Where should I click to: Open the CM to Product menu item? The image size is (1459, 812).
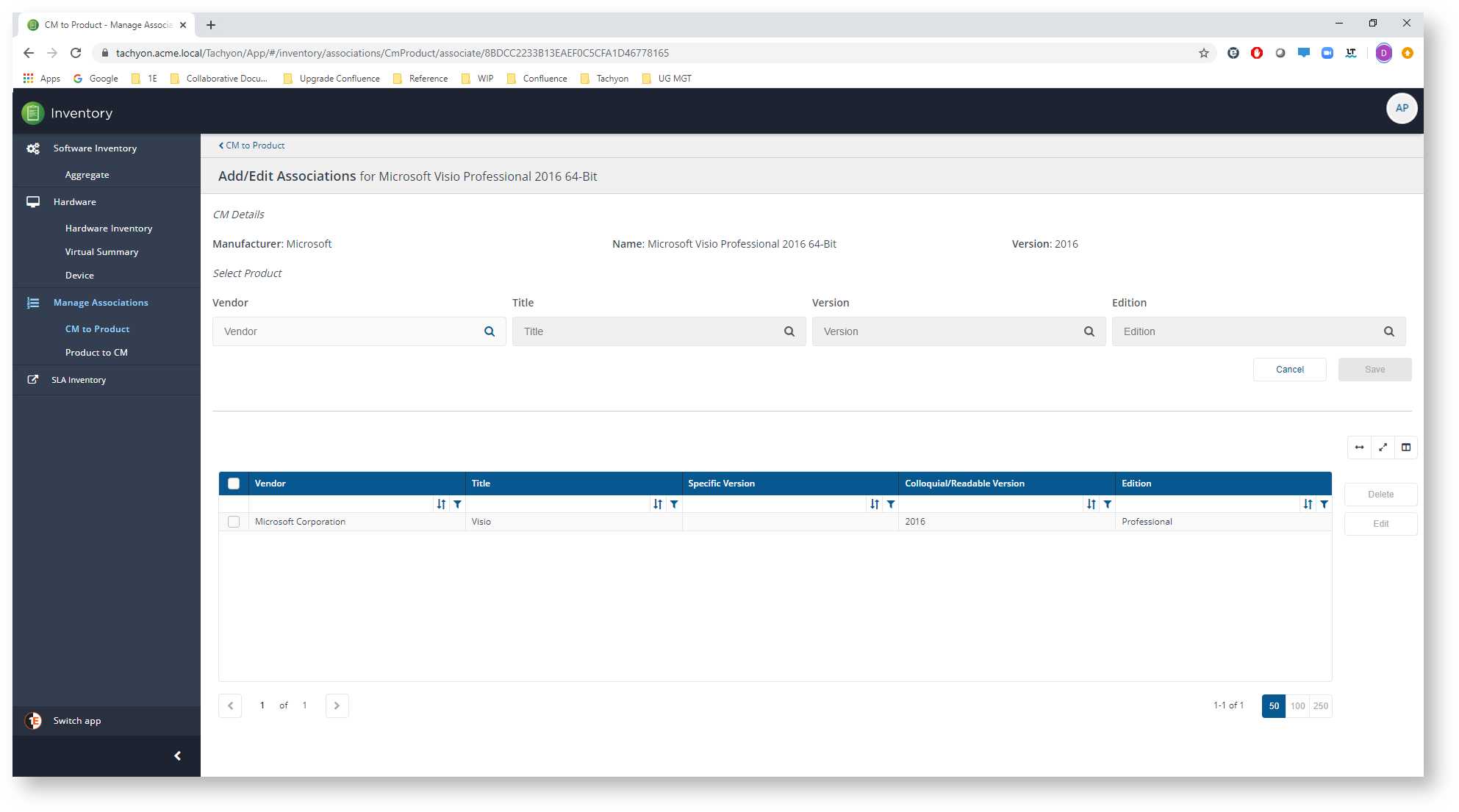(x=96, y=328)
